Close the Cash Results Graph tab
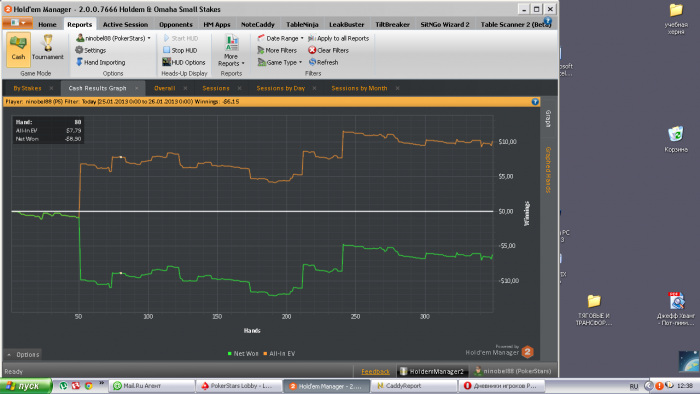This screenshot has height=394, width=700. pos(137,88)
